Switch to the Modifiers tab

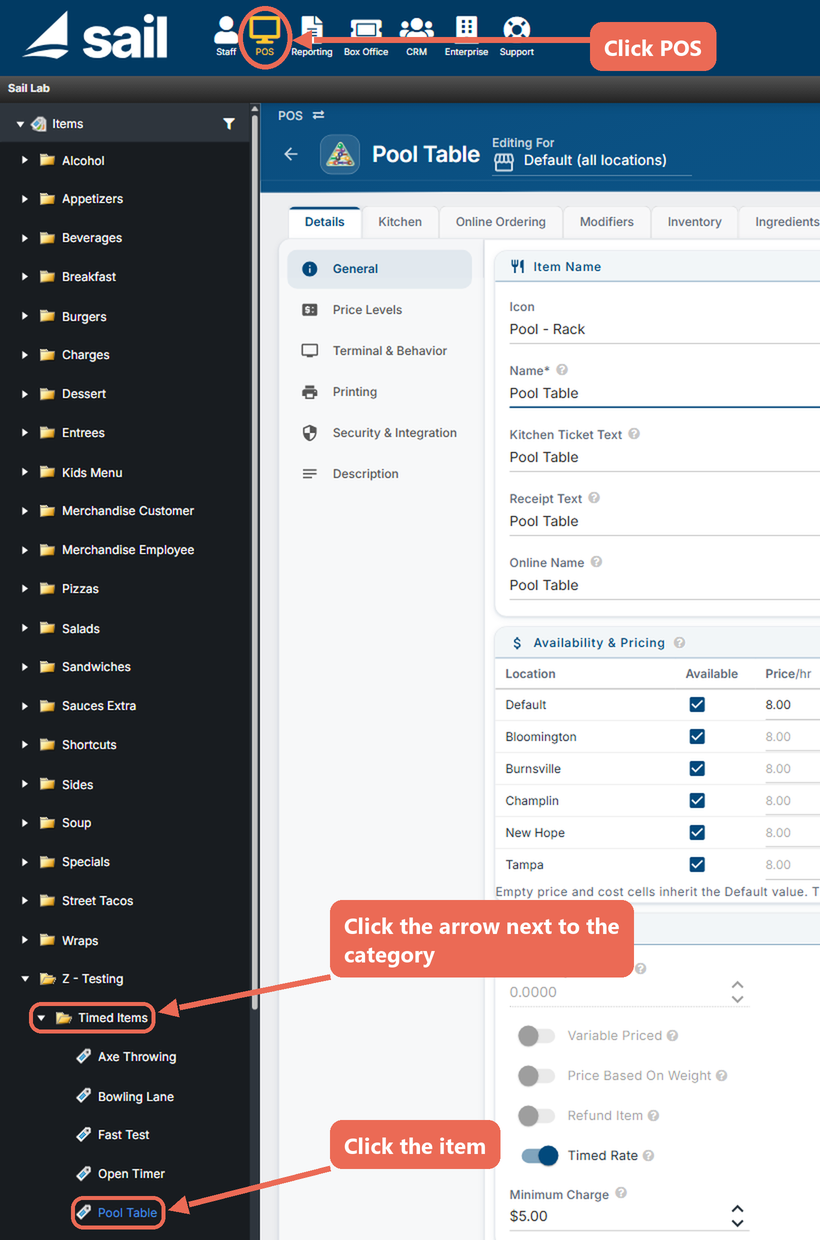coord(607,222)
